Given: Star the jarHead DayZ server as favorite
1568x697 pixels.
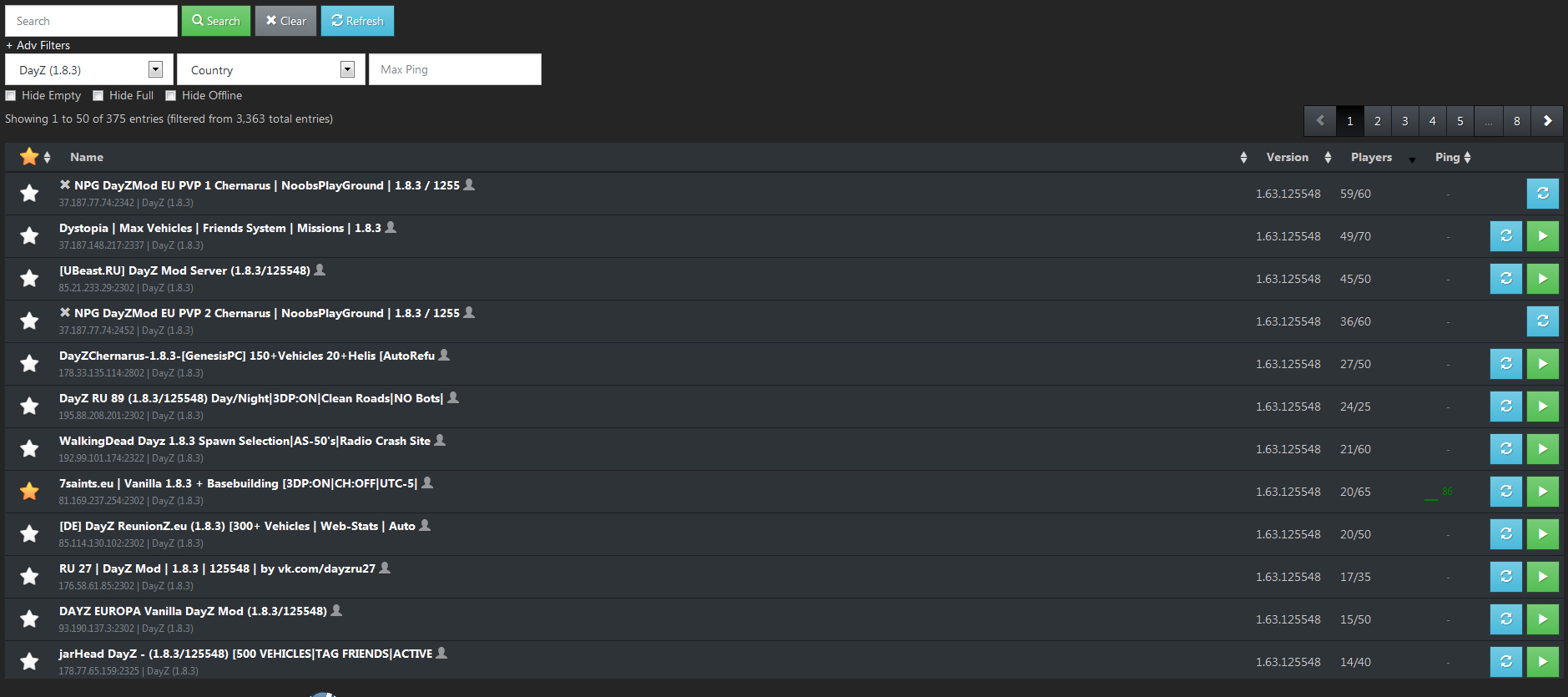Looking at the screenshot, I should [x=29, y=662].
